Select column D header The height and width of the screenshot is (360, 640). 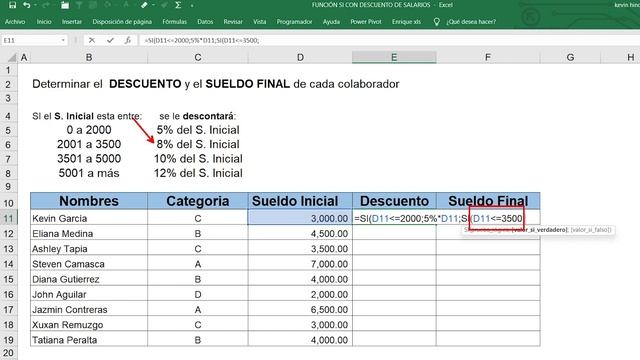click(x=300, y=58)
